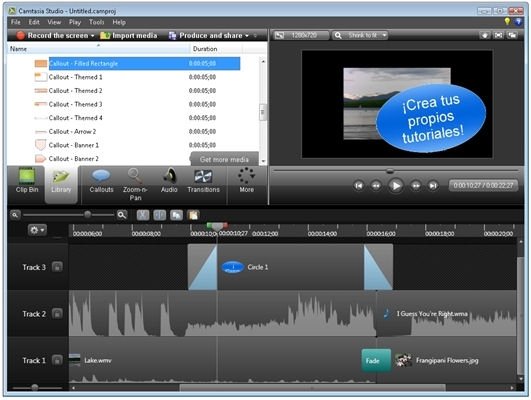Open the Audio tab
Screen dimensions: 531x400
point(169,181)
